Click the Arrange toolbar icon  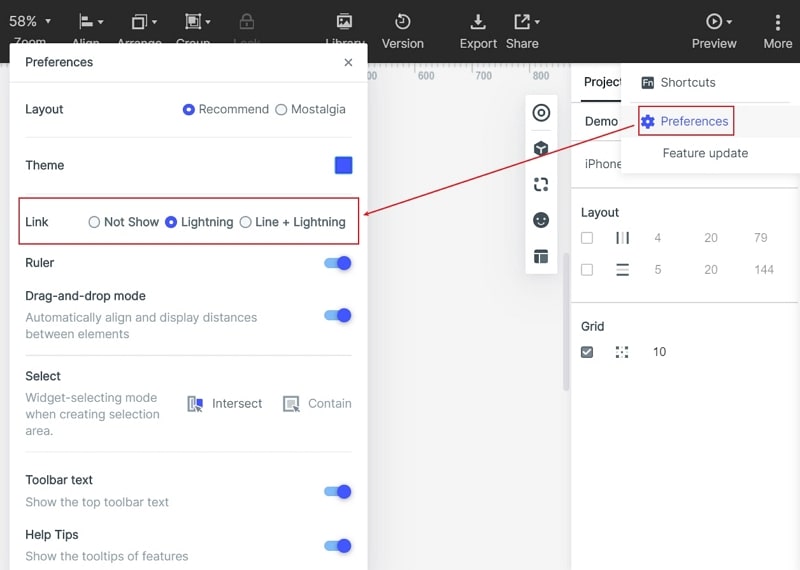pyautogui.click(x=139, y=21)
